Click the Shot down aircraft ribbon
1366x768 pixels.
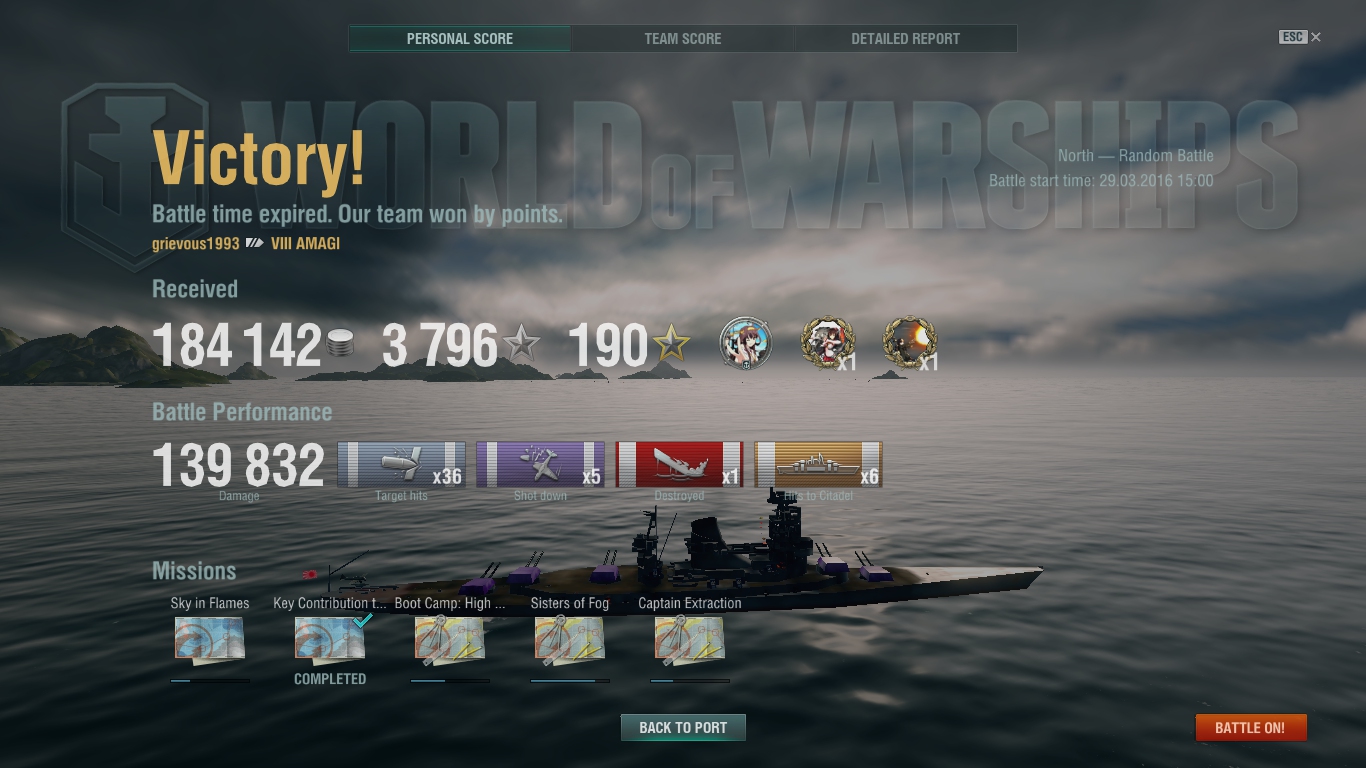(540, 465)
